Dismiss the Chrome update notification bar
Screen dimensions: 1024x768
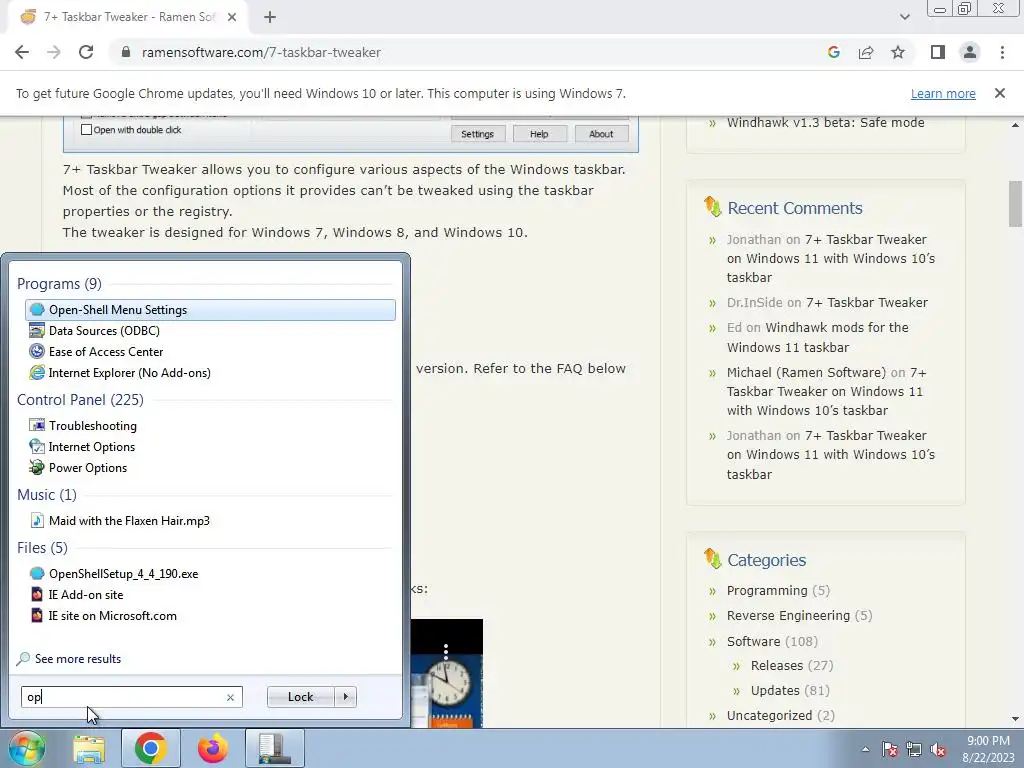999,93
